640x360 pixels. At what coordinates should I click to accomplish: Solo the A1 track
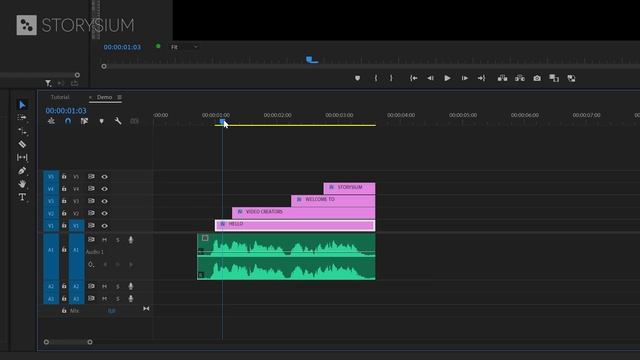coord(118,240)
